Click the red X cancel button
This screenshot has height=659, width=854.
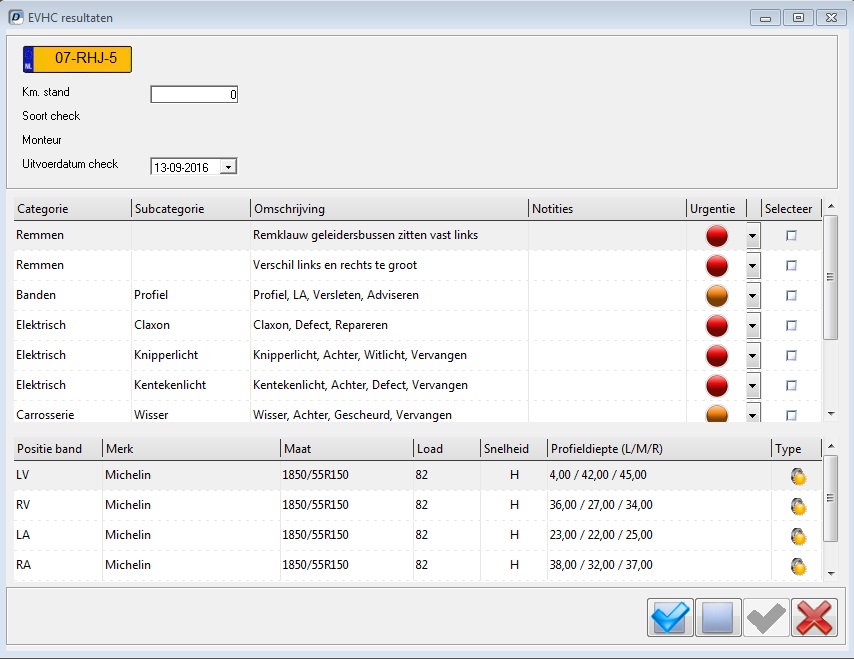(814, 618)
